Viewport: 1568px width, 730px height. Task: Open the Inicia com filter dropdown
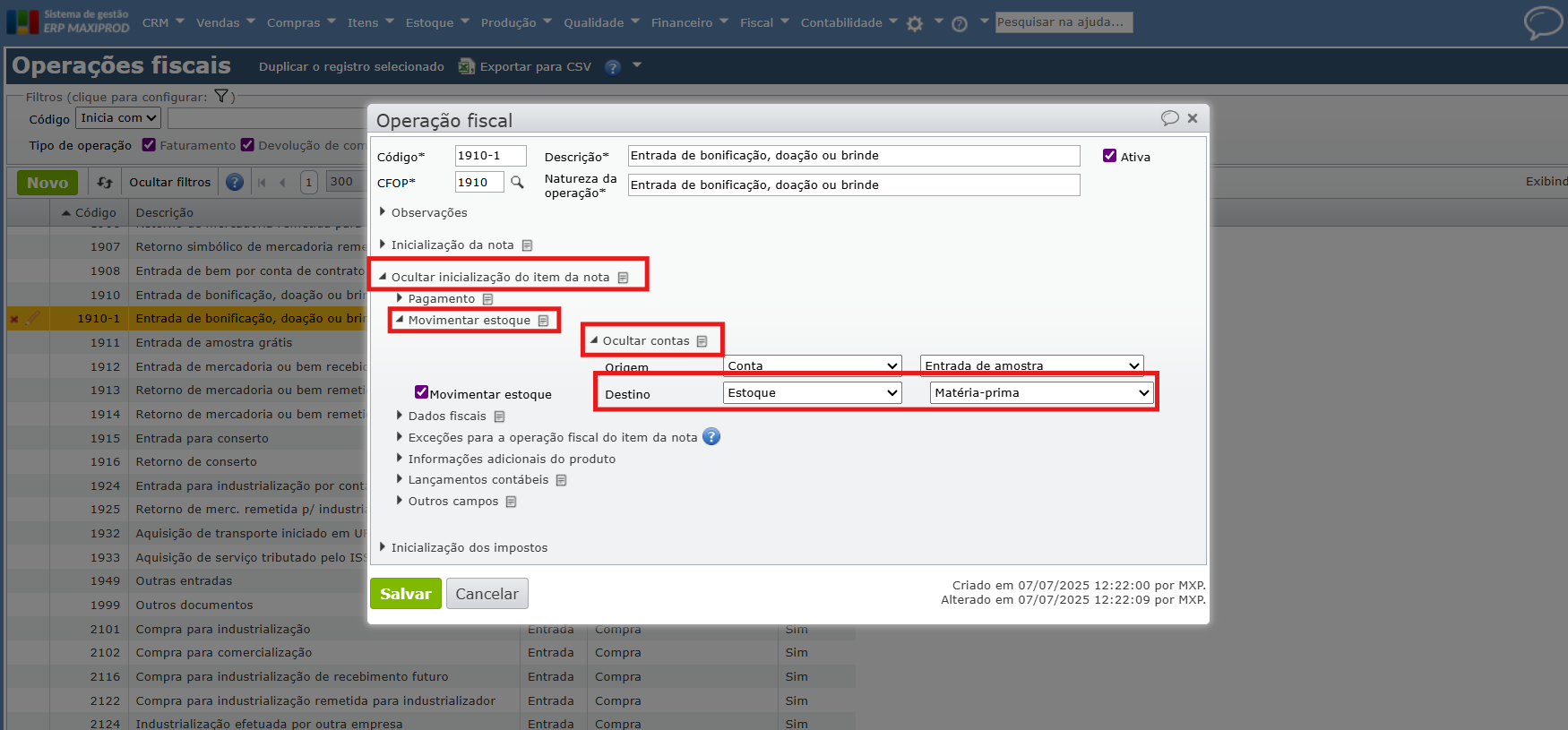(118, 118)
